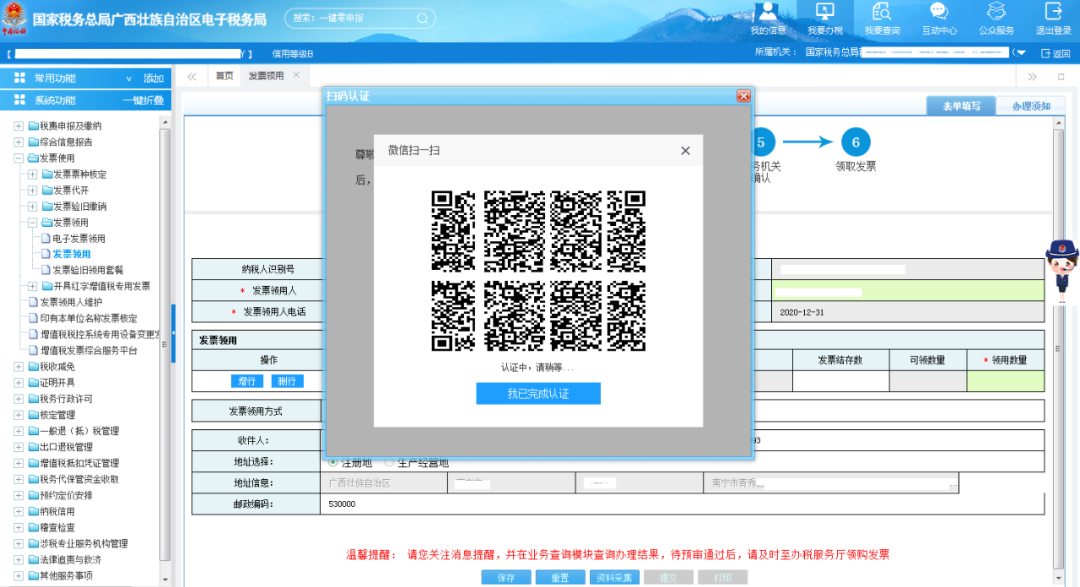Click the customer service mascot avatar
Screen dimensions: 1080x587
coord(1062,269)
